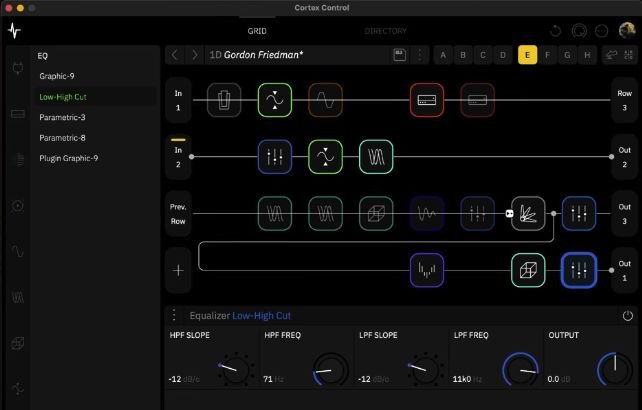The image size is (642, 410).
Task: Open the user profile avatar
Action: click(x=626, y=30)
